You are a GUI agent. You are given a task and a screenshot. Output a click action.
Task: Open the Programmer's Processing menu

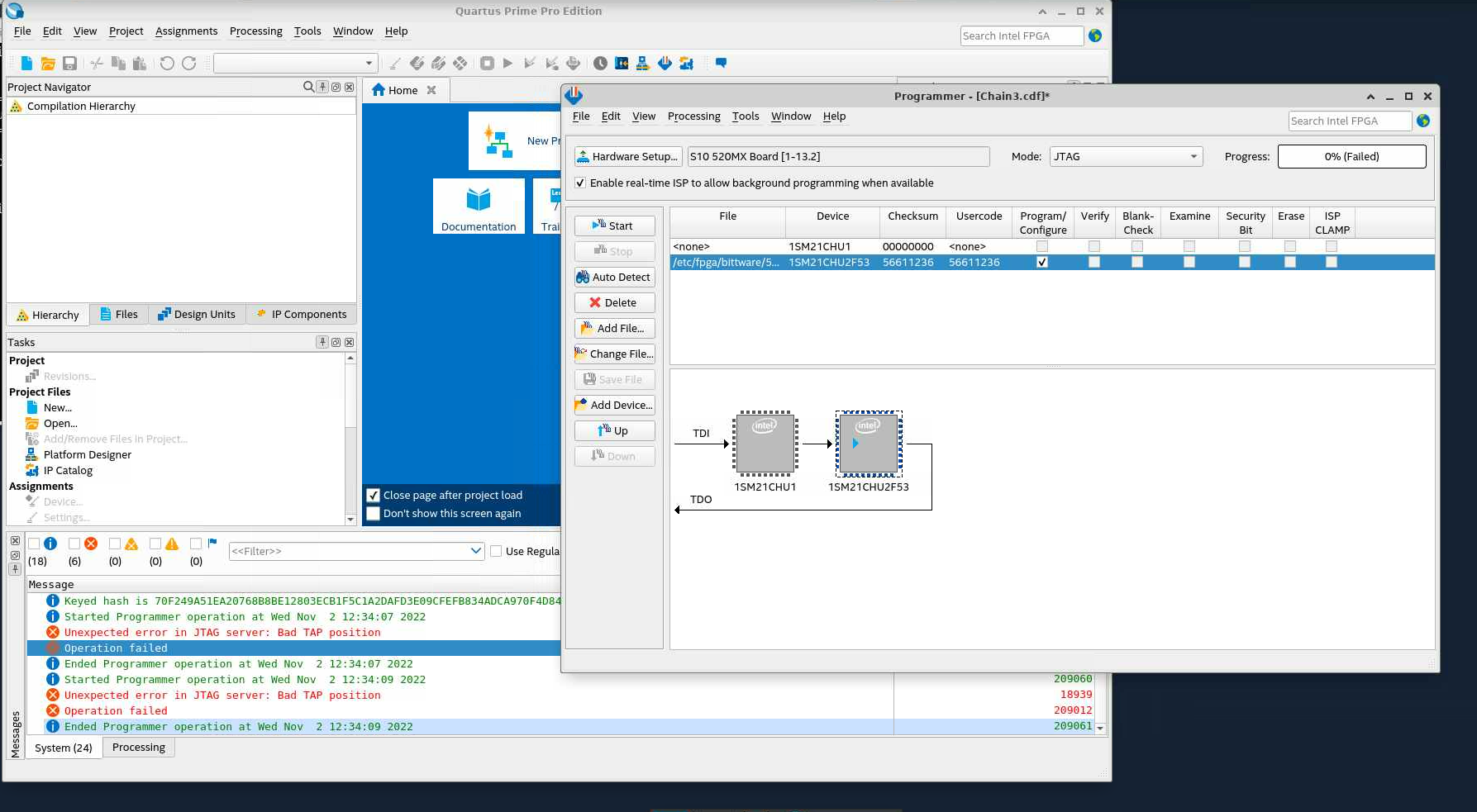(693, 116)
